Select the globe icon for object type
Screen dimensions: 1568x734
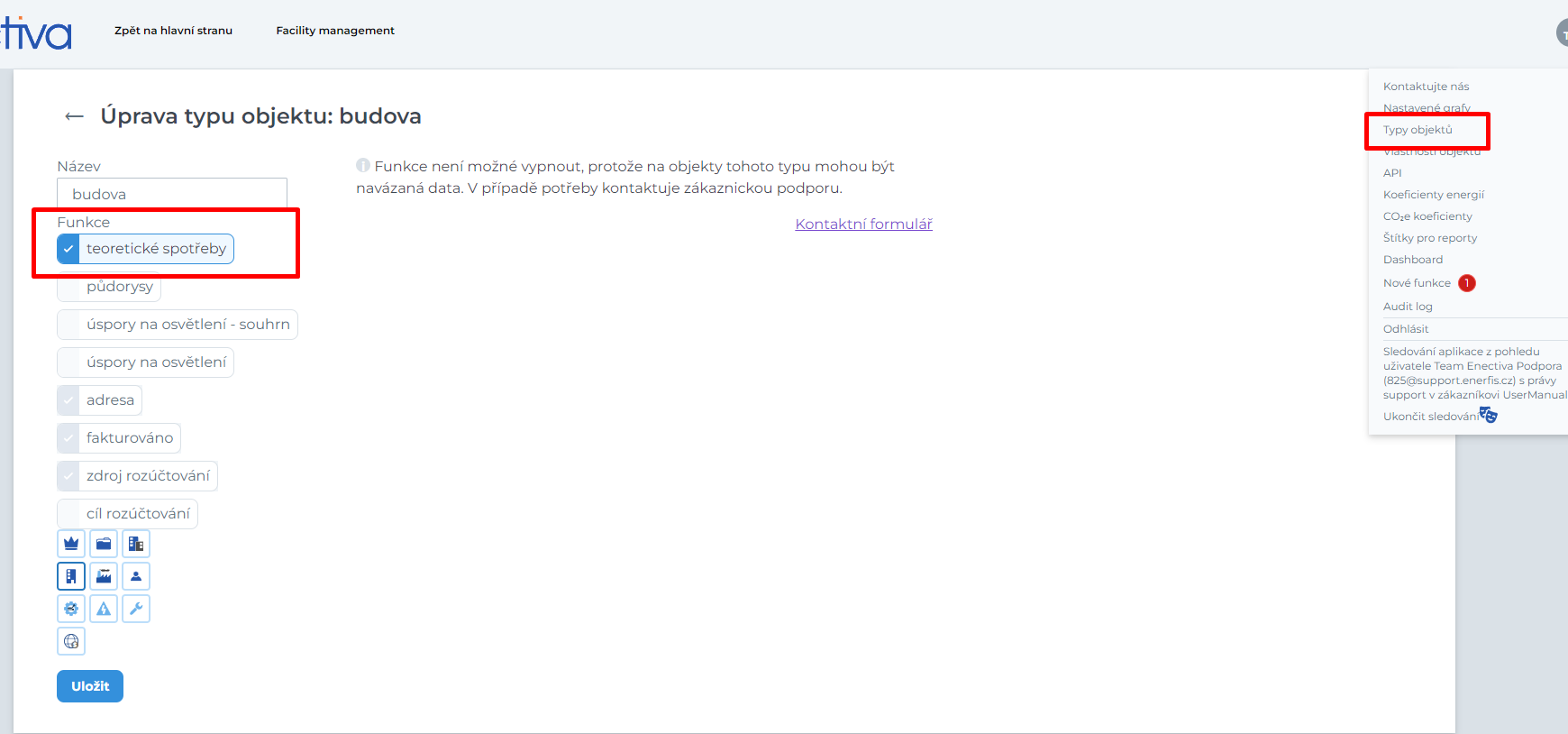pos(71,641)
